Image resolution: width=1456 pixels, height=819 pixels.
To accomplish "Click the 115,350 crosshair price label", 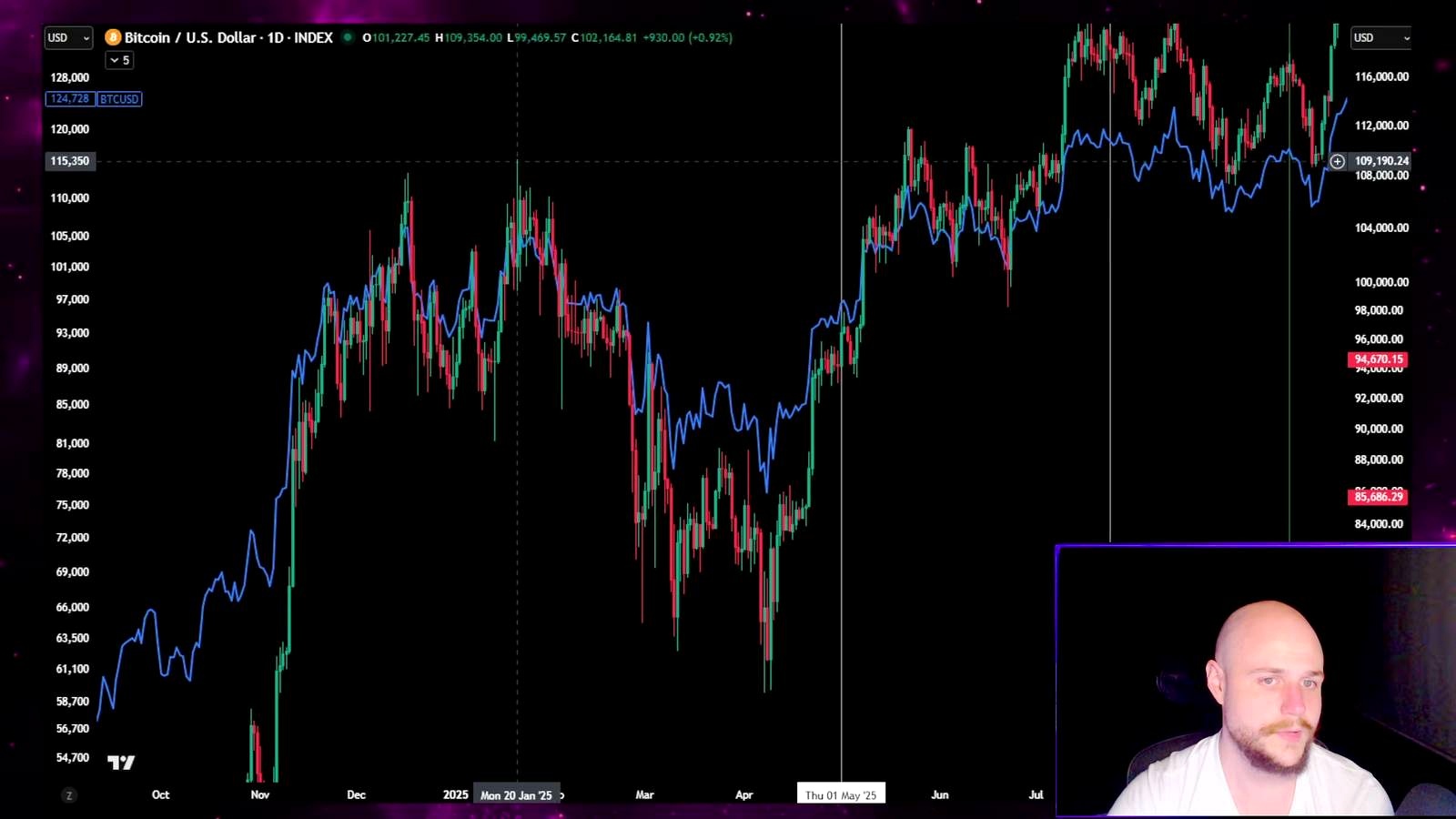I will 70,161.
